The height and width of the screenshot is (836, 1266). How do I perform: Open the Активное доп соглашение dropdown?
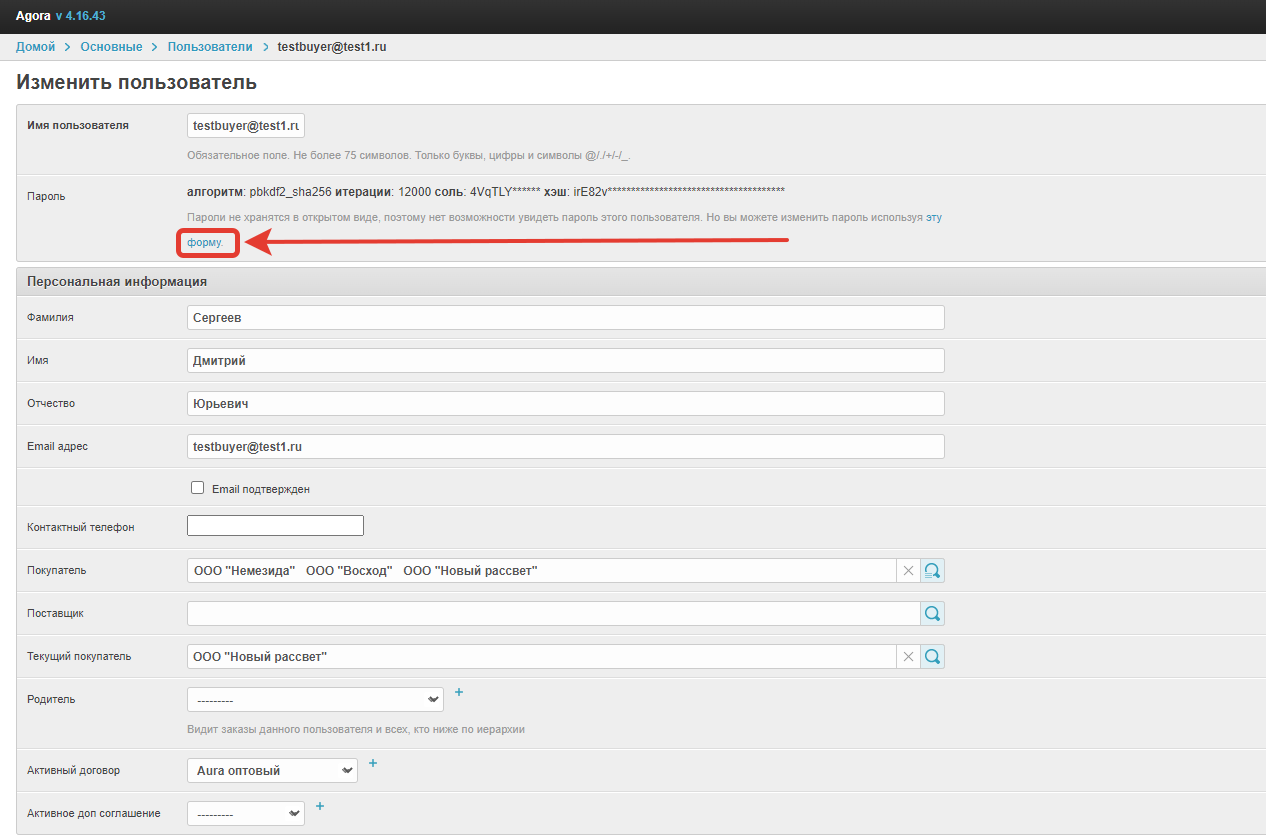(x=246, y=814)
